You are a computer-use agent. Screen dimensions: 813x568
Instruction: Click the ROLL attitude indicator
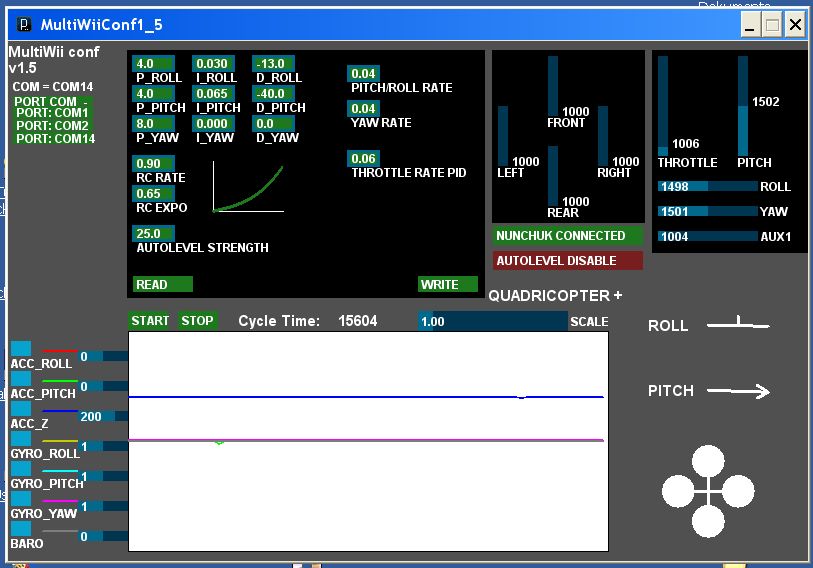pyautogui.click(x=738, y=324)
